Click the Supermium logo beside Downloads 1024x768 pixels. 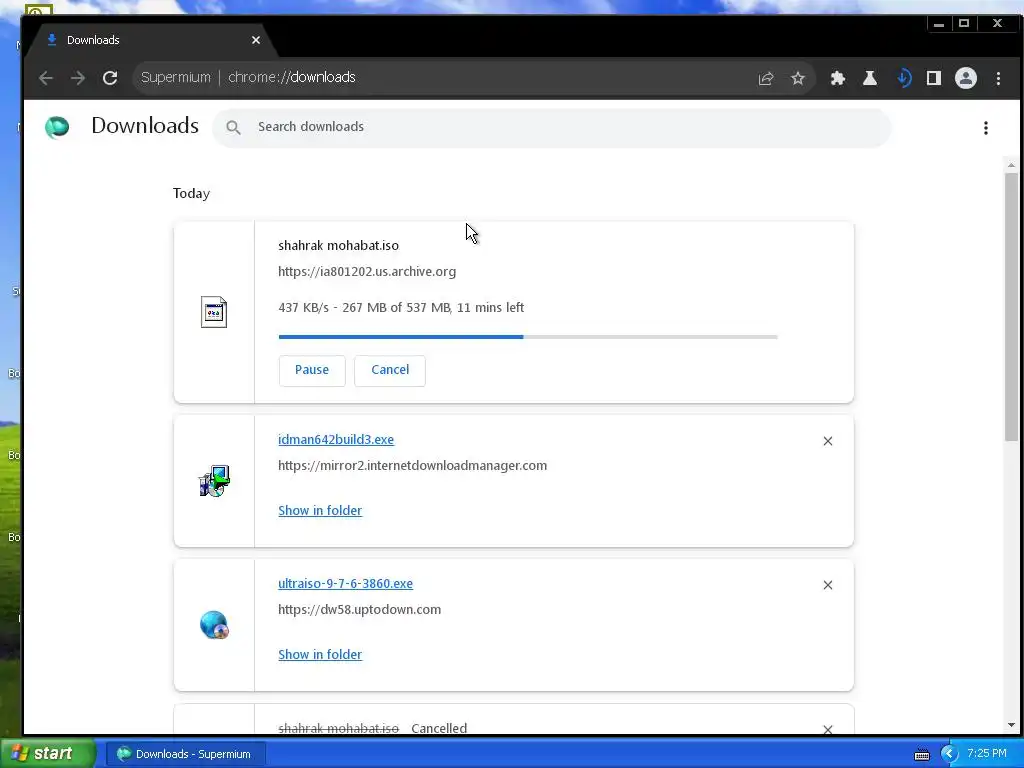pos(57,127)
